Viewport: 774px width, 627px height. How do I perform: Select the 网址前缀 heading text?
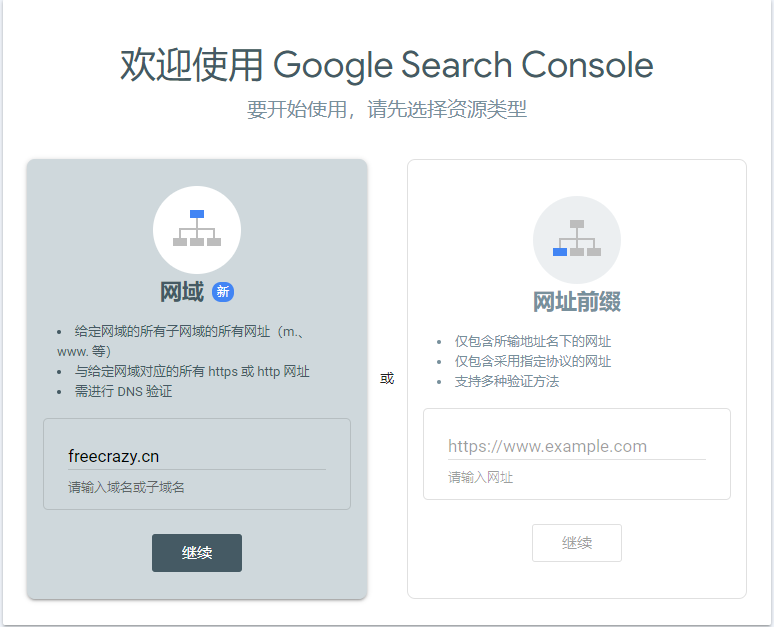pos(577,302)
